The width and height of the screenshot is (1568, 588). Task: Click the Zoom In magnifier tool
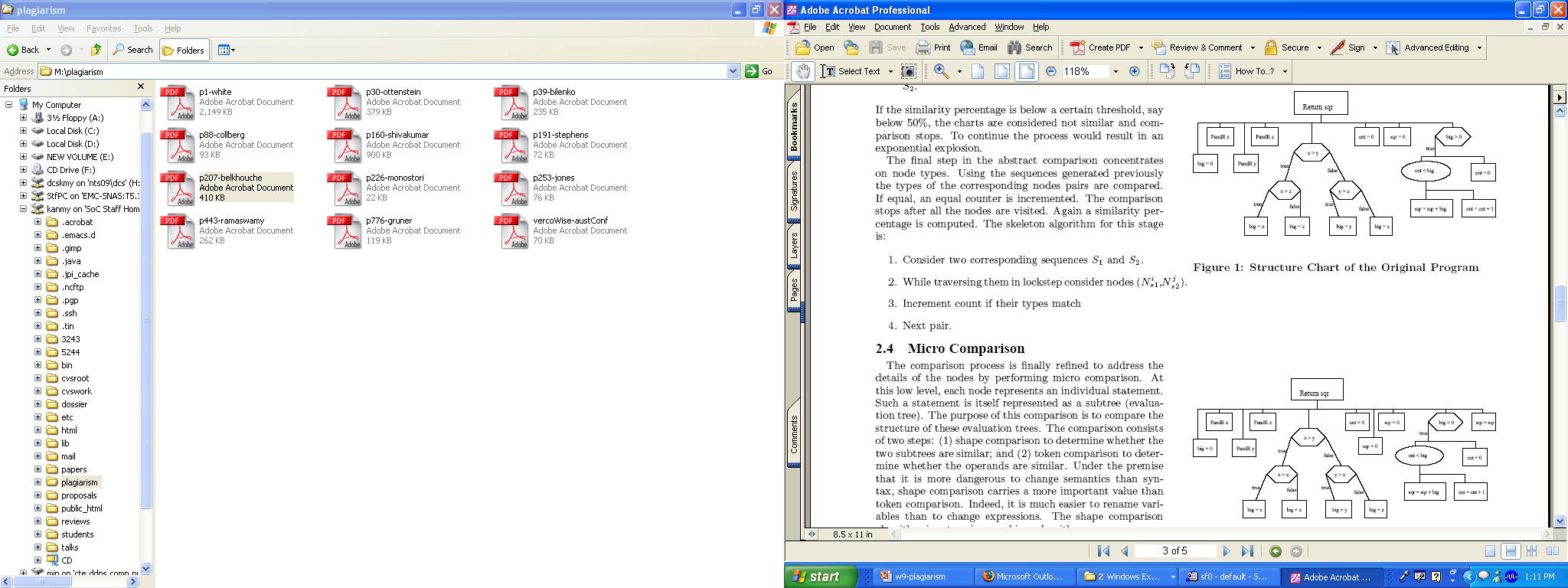coord(941,71)
